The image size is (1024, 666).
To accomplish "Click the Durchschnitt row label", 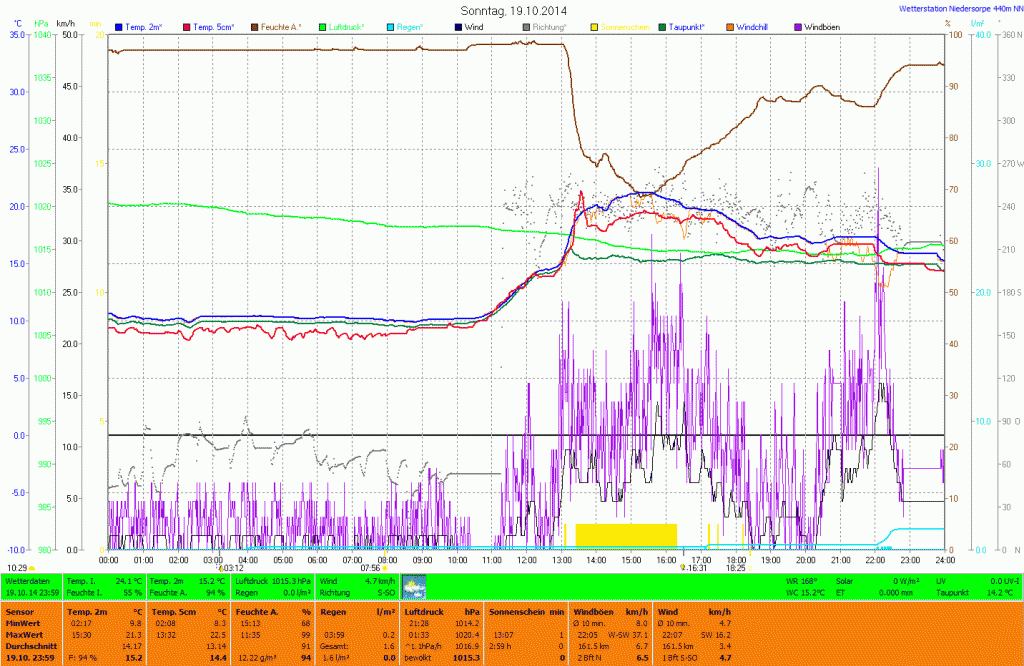I will point(30,646).
